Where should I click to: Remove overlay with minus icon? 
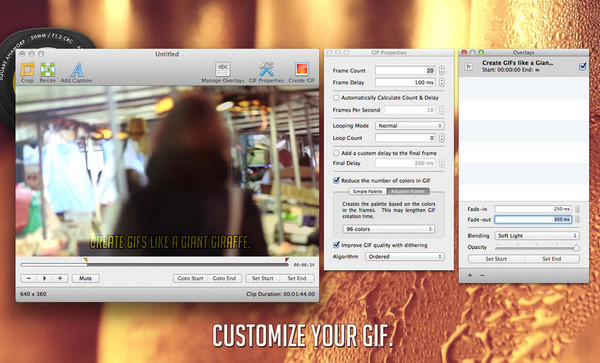482,275
